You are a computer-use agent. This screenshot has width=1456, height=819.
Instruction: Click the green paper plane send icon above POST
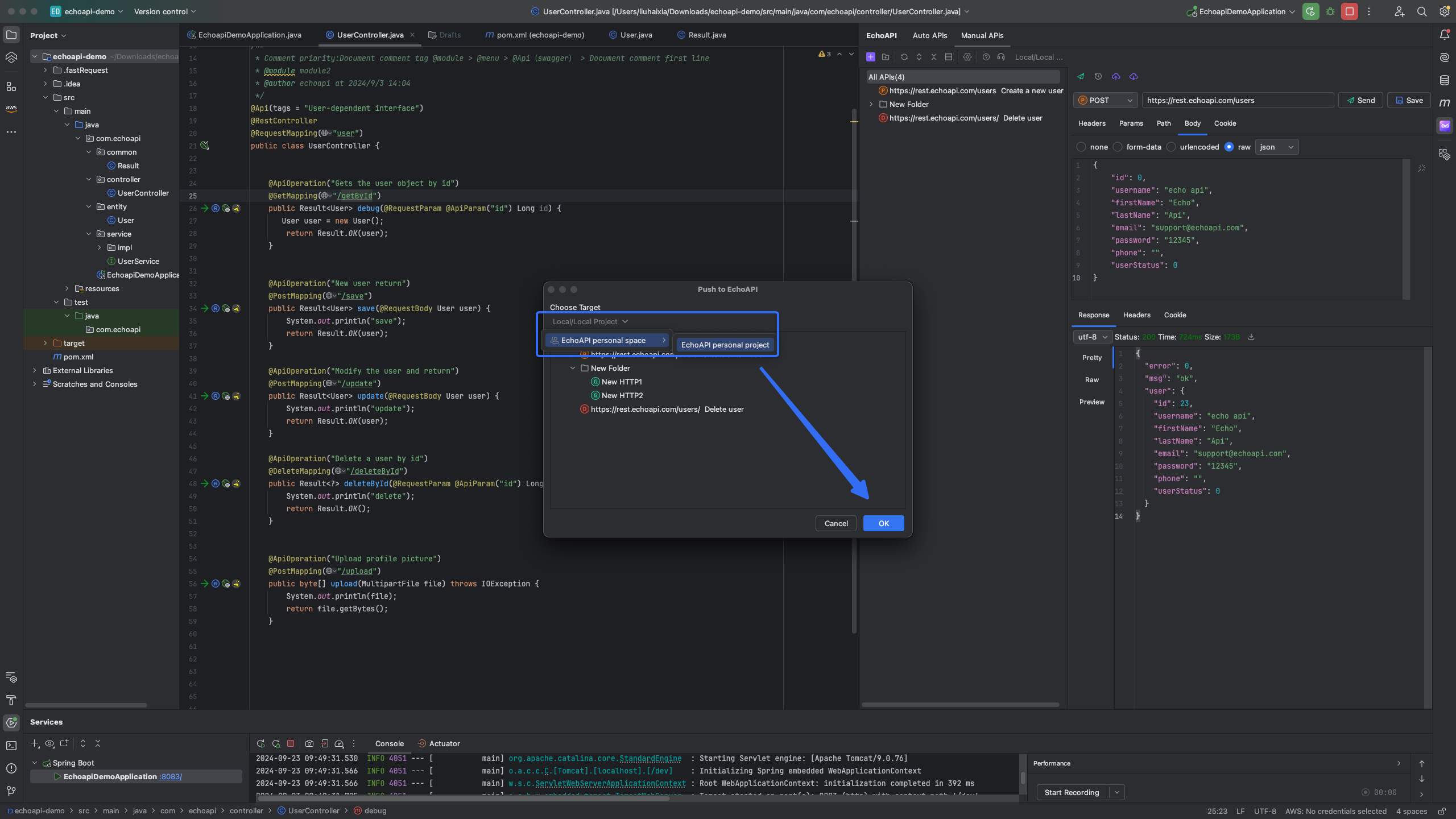pos(1081,76)
